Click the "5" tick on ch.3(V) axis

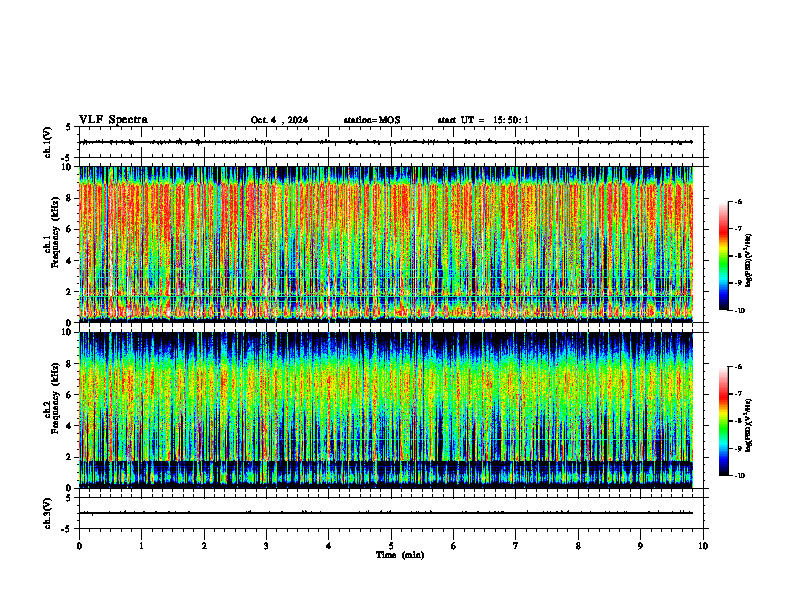(67, 498)
